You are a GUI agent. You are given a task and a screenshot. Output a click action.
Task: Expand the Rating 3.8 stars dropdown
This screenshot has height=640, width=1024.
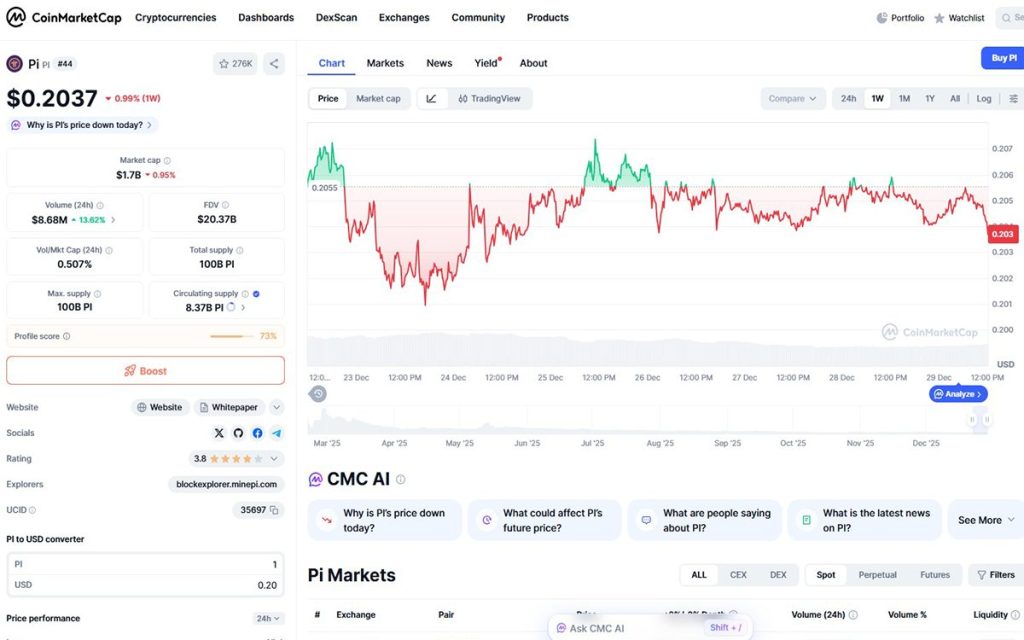click(275, 459)
